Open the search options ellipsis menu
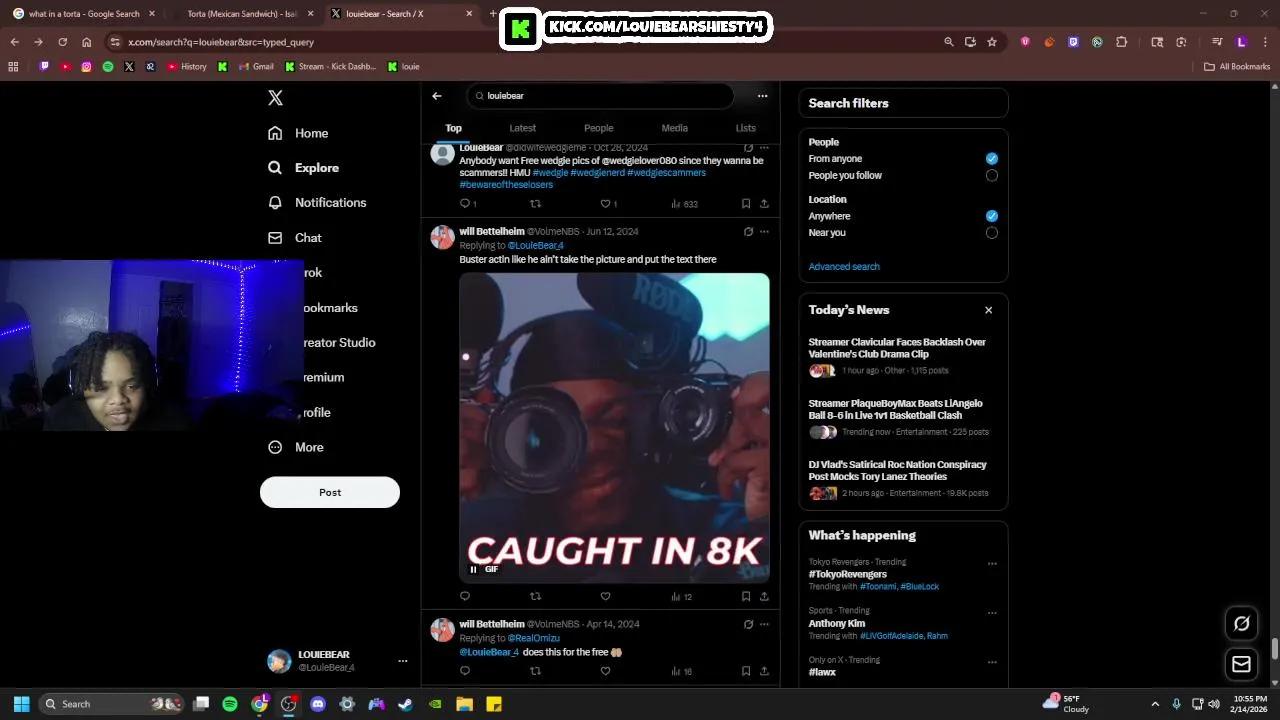The width and height of the screenshot is (1280, 720). tap(762, 96)
